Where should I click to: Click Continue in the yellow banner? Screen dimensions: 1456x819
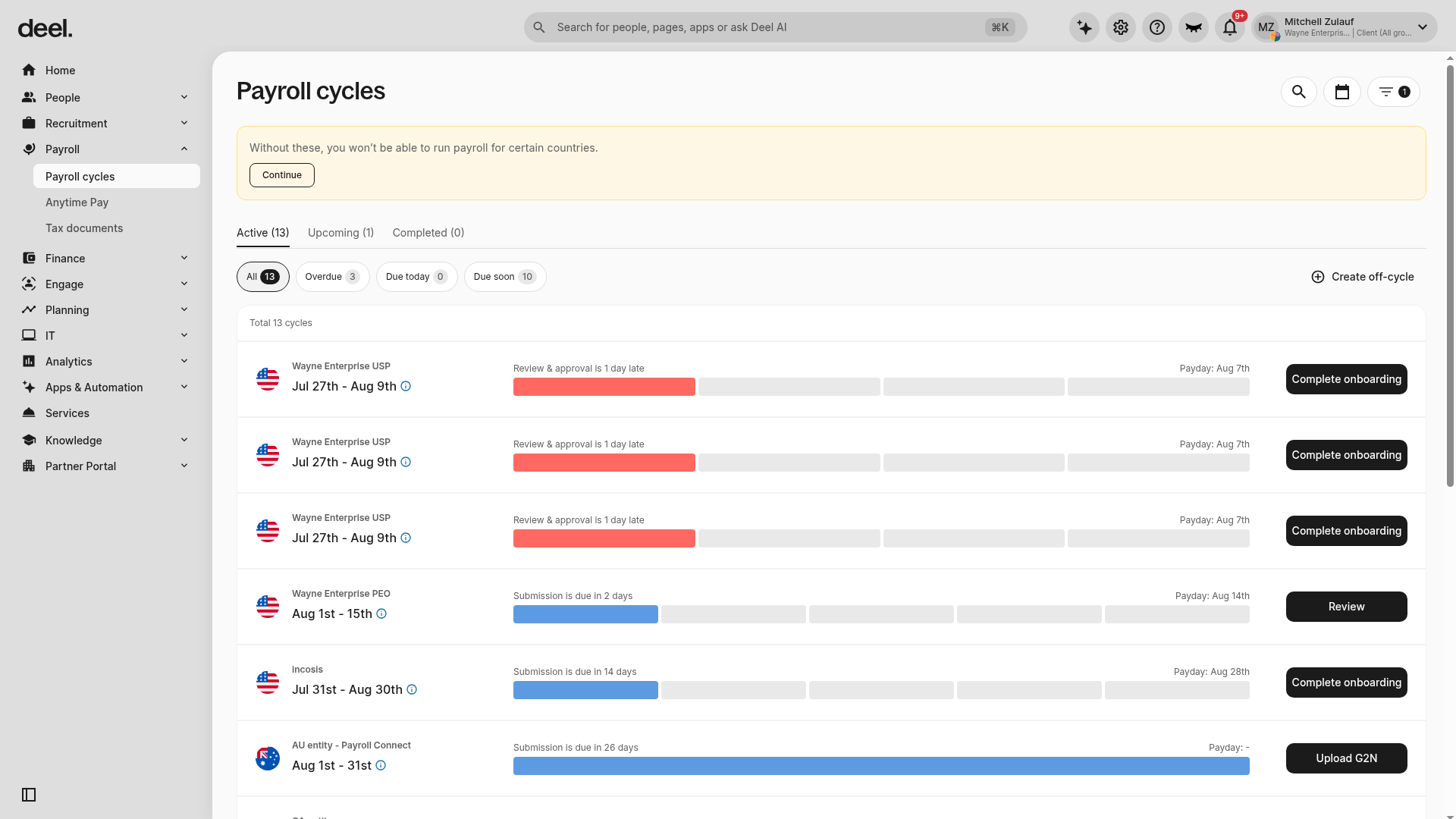(x=282, y=175)
